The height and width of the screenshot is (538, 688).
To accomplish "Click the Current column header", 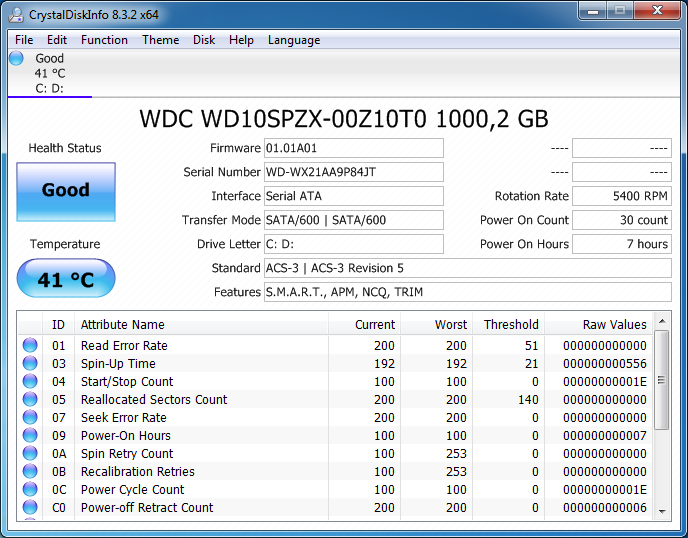I will pyautogui.click(x=364, y=324).
